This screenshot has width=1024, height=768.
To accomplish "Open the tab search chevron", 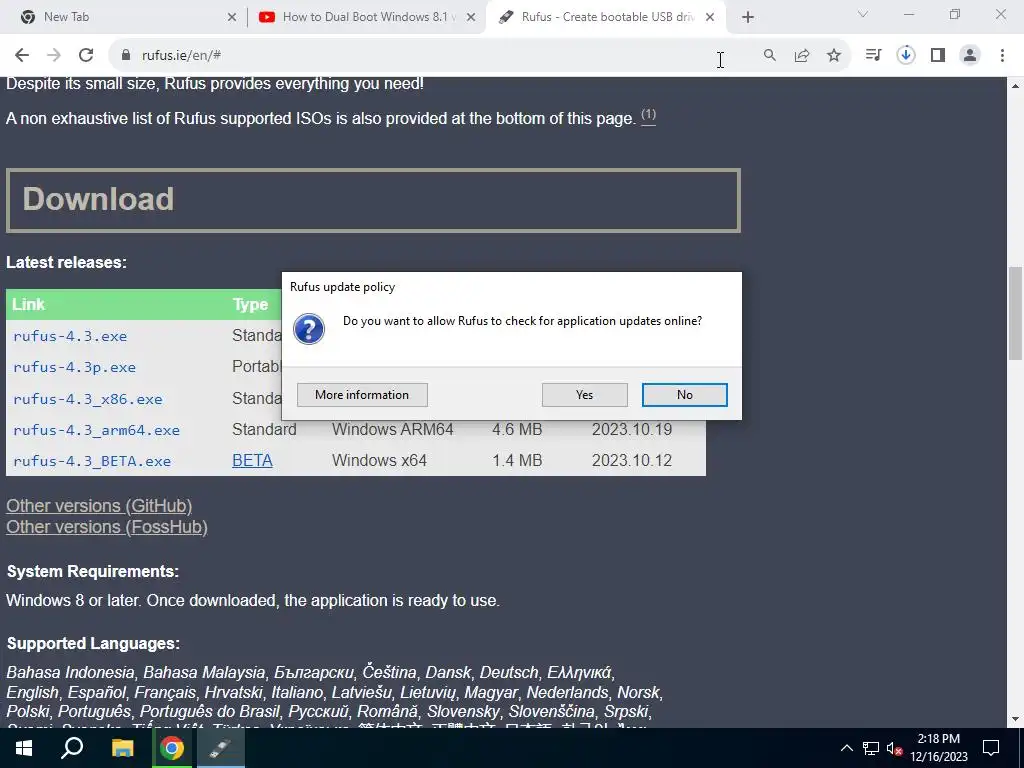I will (x=863, y=14).
